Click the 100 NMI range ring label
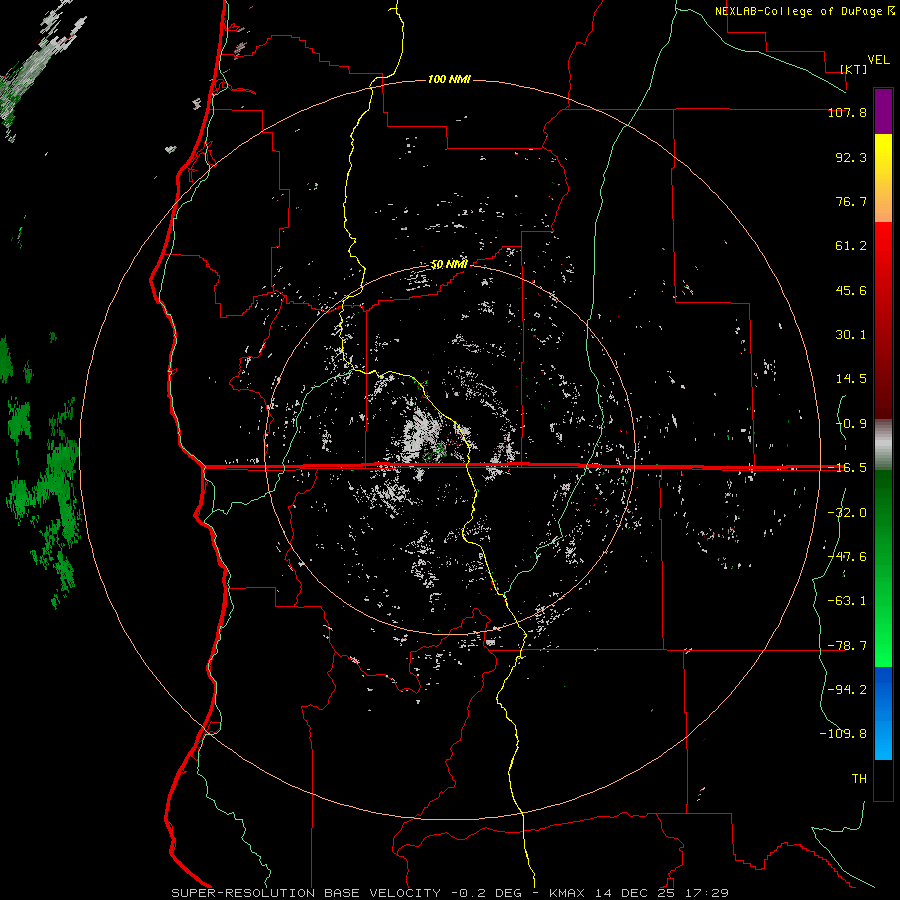This screenshot has height=900, width=900. [449, 79]
